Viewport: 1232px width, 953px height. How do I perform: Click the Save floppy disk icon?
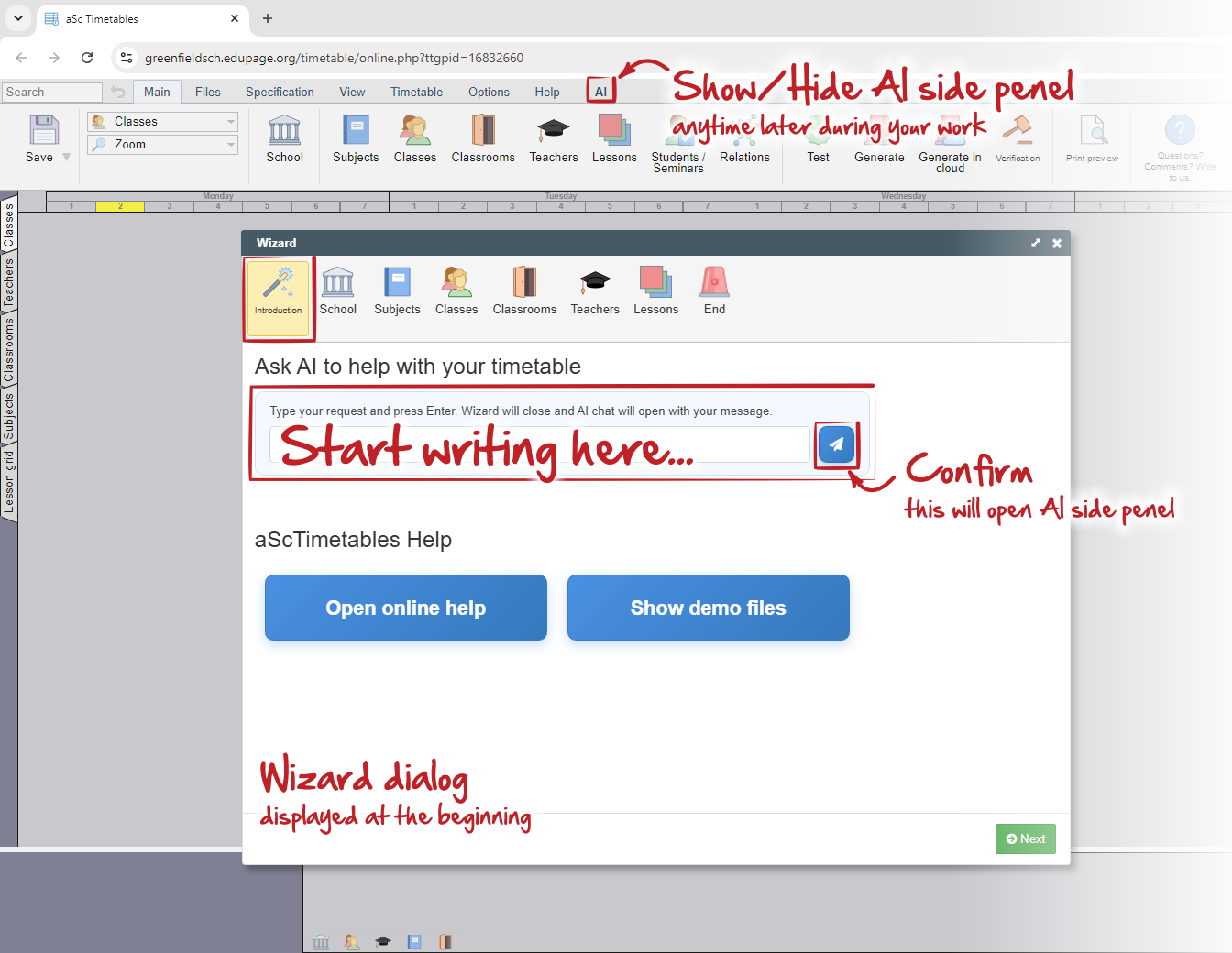point(43,130)
